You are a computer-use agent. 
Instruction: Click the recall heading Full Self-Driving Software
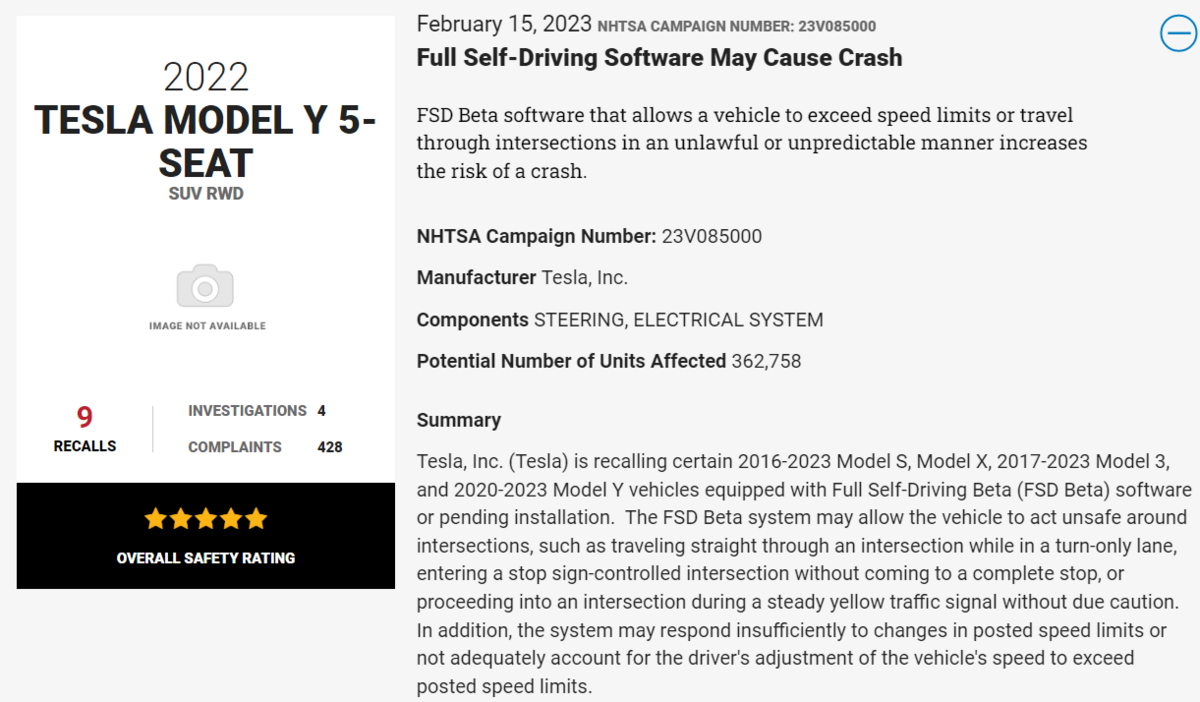[659, 58]
